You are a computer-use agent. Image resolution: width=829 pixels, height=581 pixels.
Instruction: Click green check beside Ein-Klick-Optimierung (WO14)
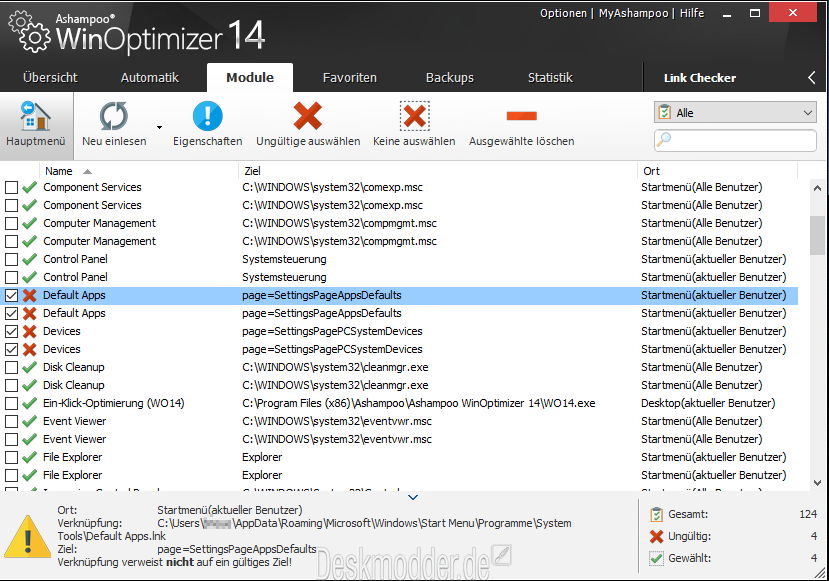click(30, 403)
